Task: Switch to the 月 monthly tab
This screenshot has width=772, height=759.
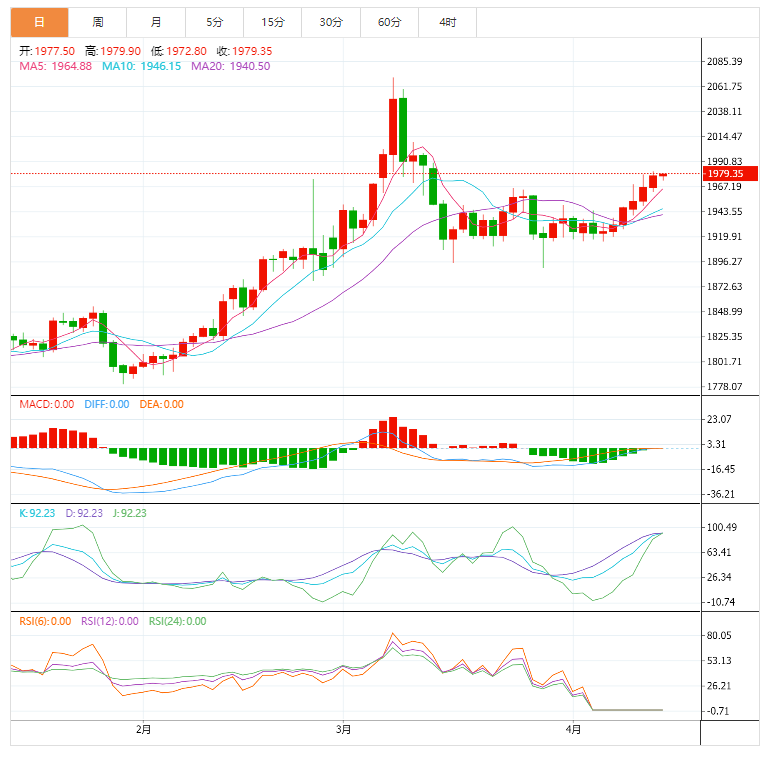Action: [156, 22]
